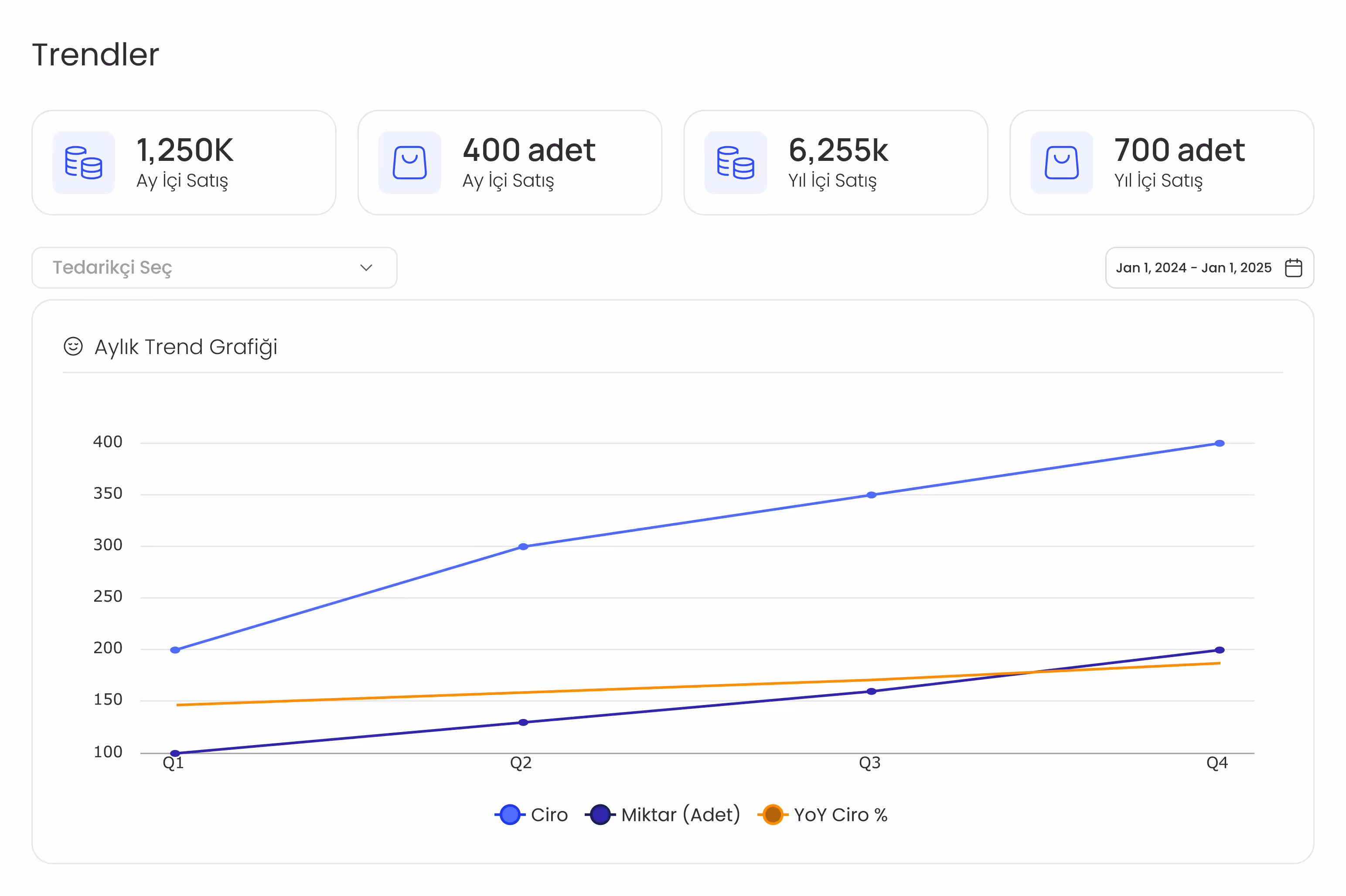The height and width of the screenshot is (896, 1346).
Task: Click the coins icon on 6,255k card
Action: coord(735,163)
